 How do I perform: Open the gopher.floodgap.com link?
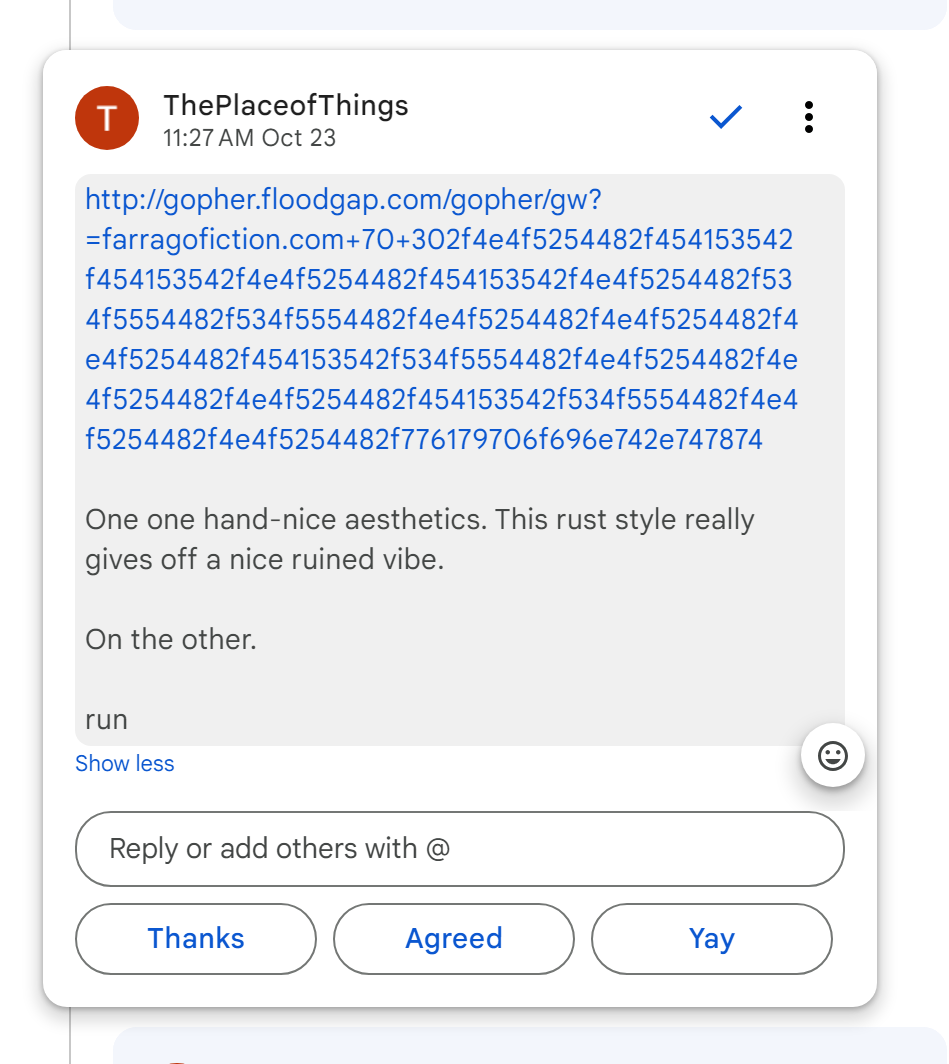[343, 200]
